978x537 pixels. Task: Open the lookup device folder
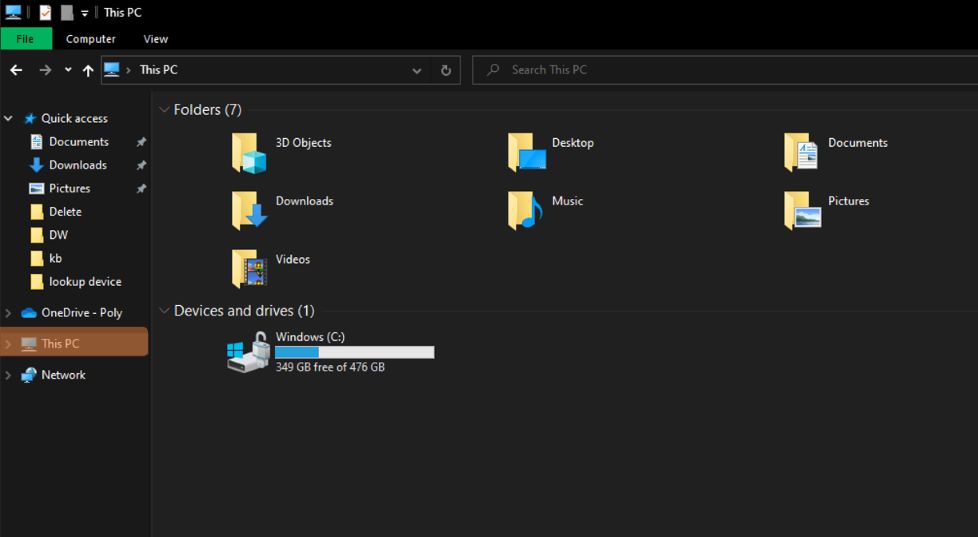coord(85,282)
